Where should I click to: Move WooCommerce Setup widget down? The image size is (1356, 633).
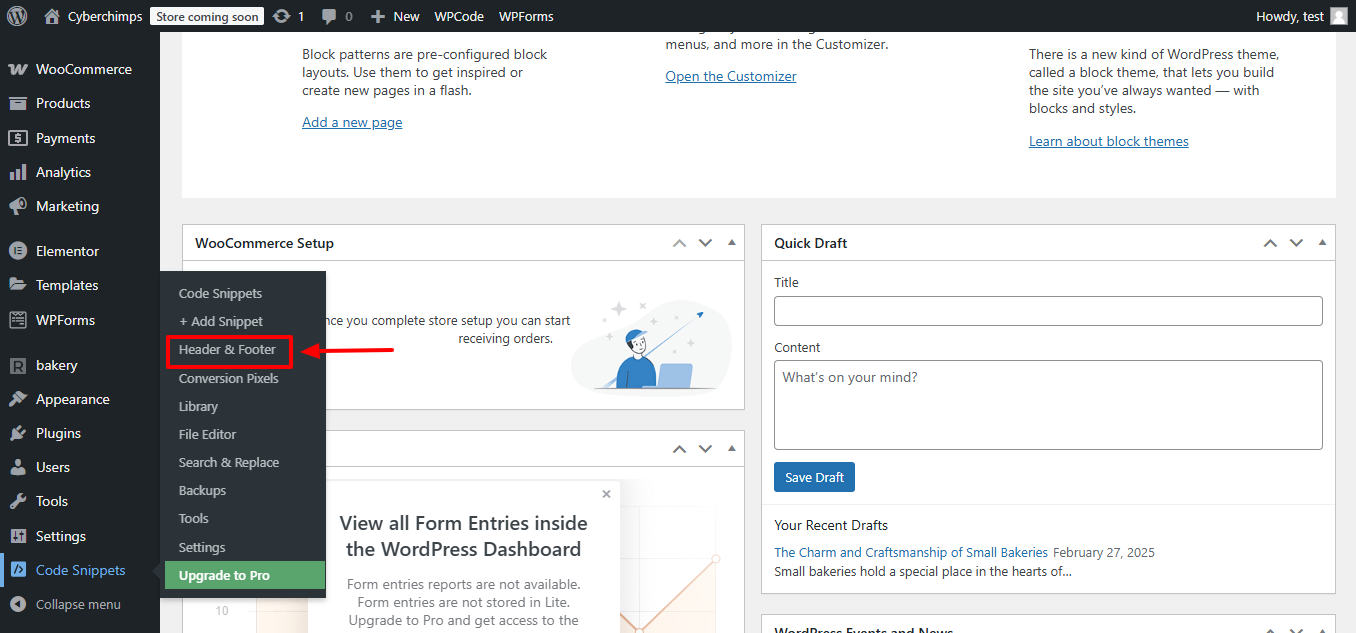point(705,243)
